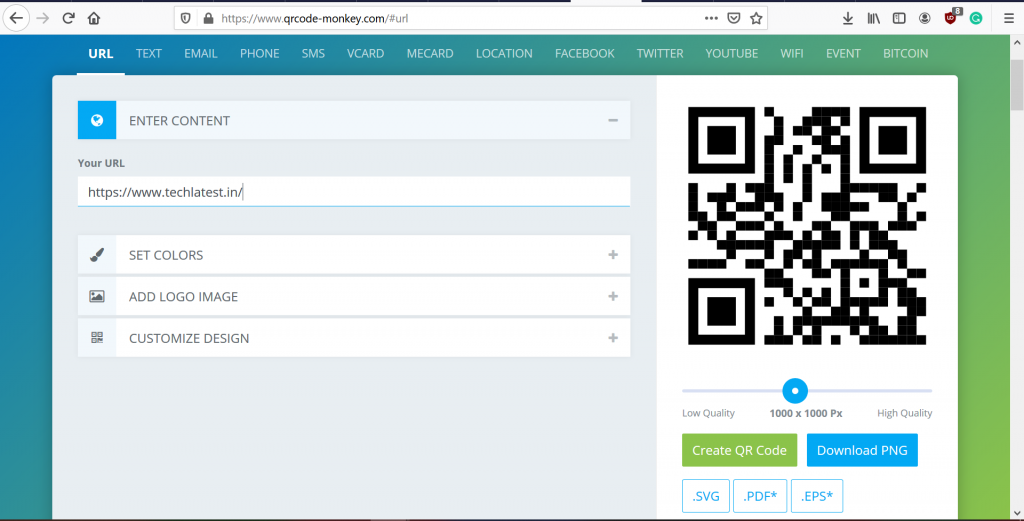Open the page actions three-dot menu
Screen dimensions: 1024x521
711,18
